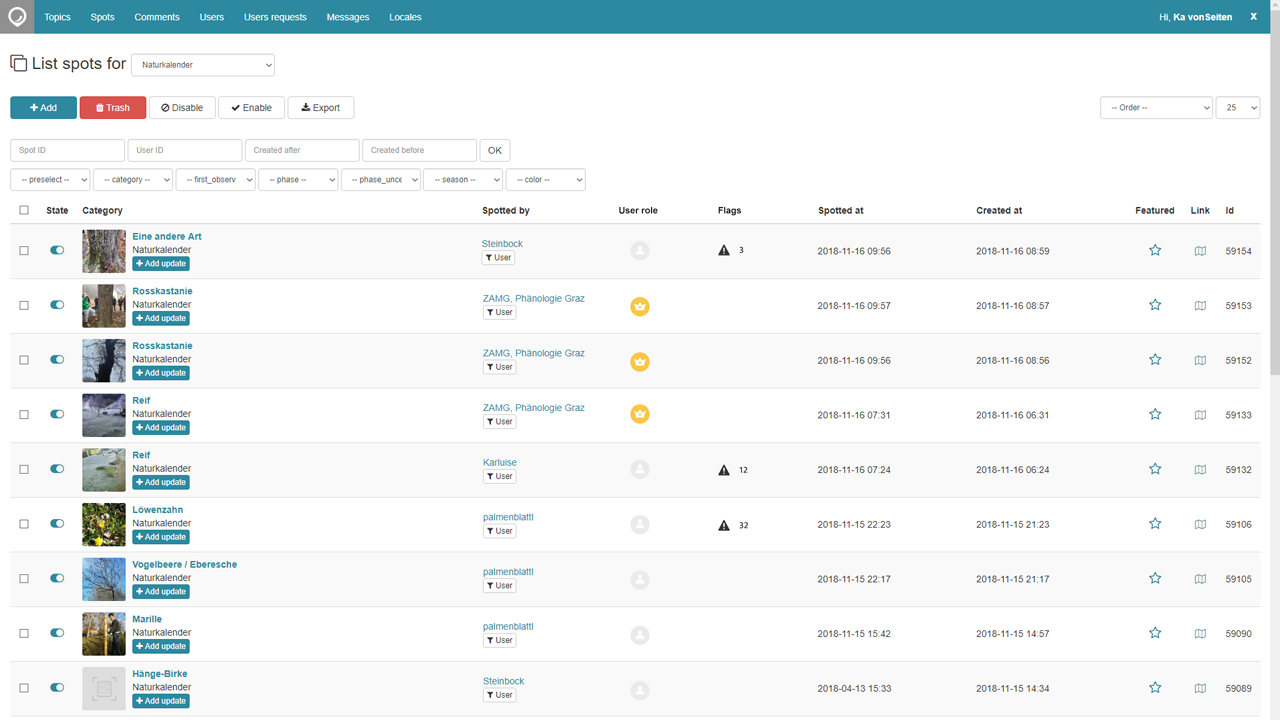Open the Users requests menu
Image resolution: width=1280 pixels, height=720 pixels.
[275, 17]
